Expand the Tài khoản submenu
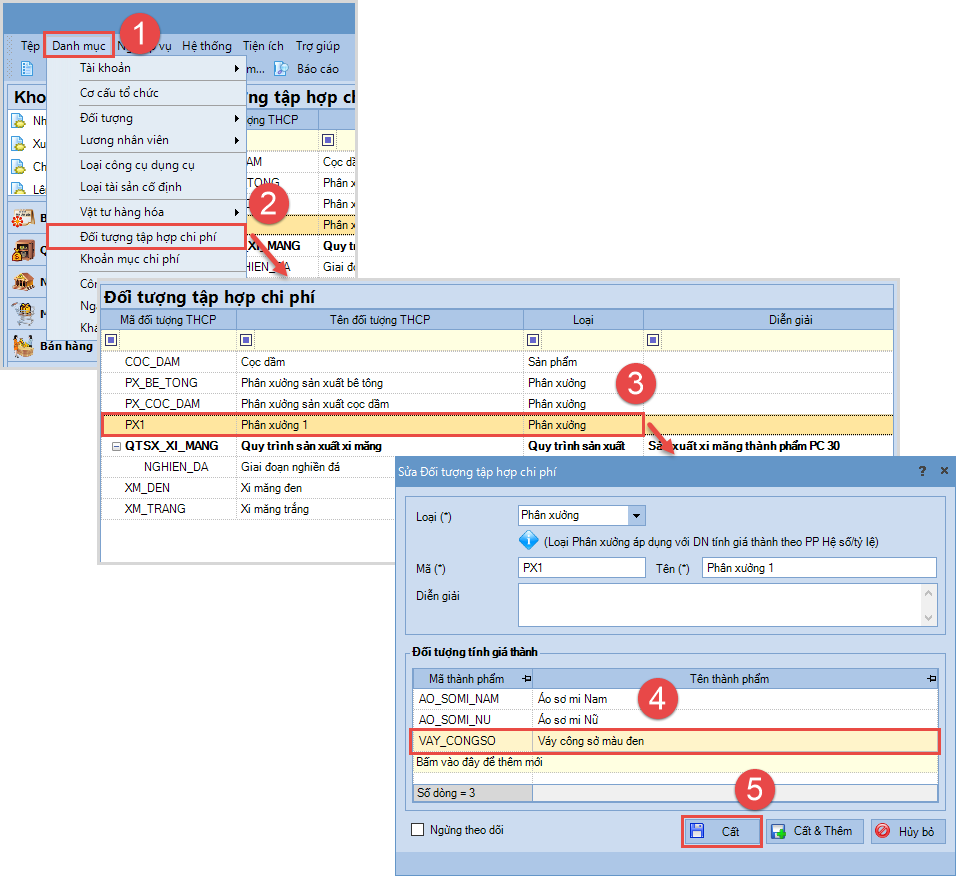The image size is (960, 881). 237,68
